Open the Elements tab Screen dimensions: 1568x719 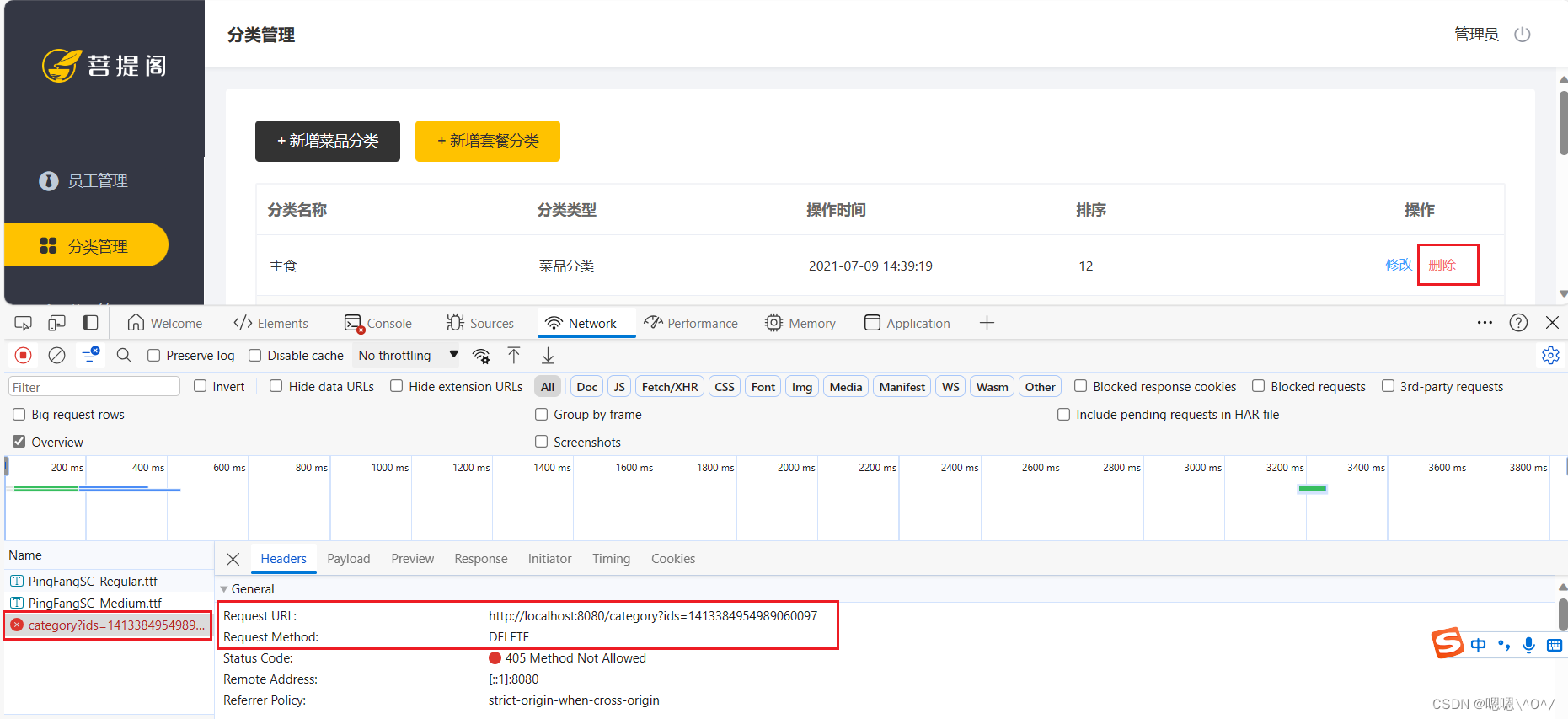[x=270, y=323]
